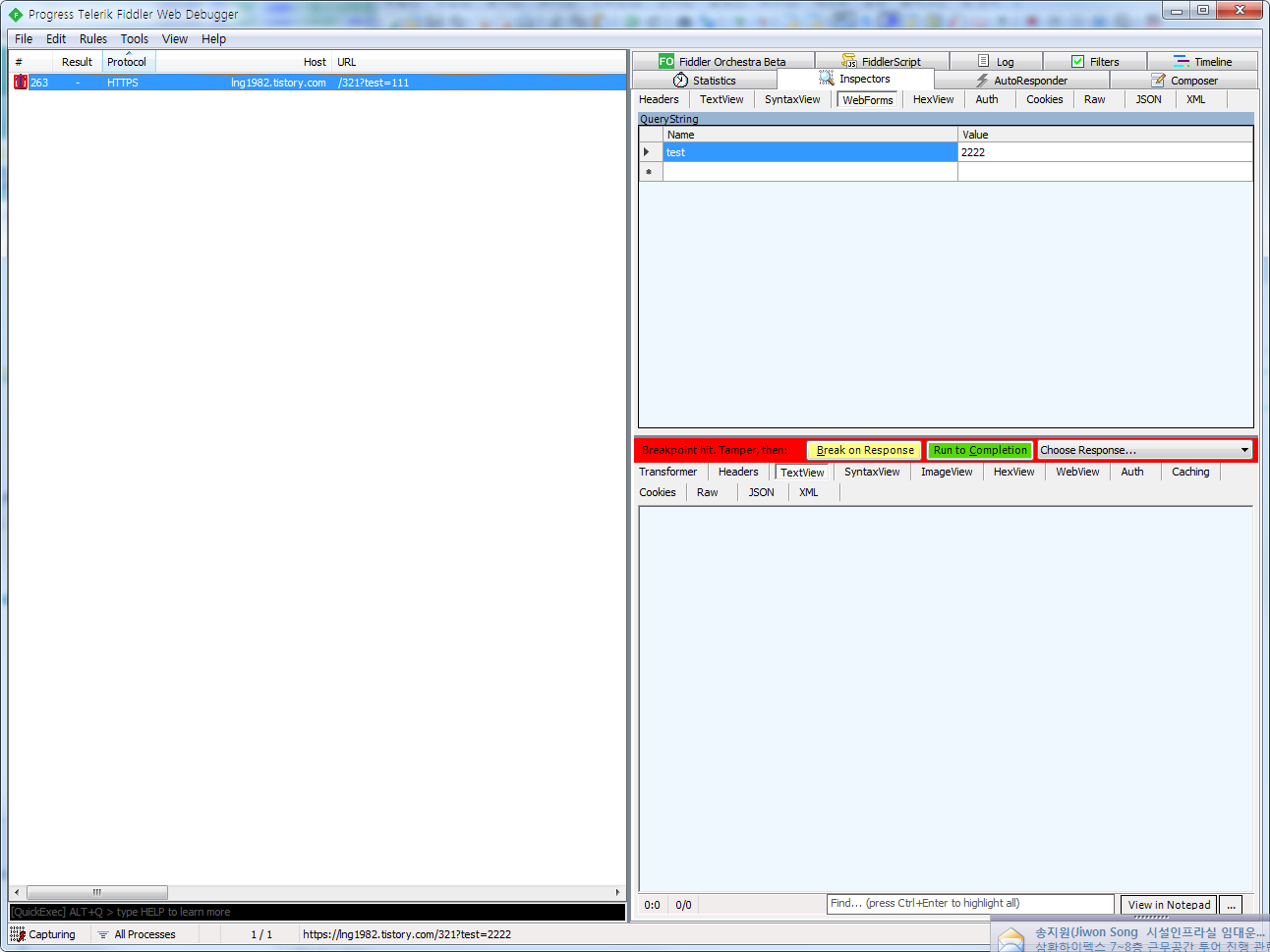
Task: Click Break on Response button
Action: point(865,450)
